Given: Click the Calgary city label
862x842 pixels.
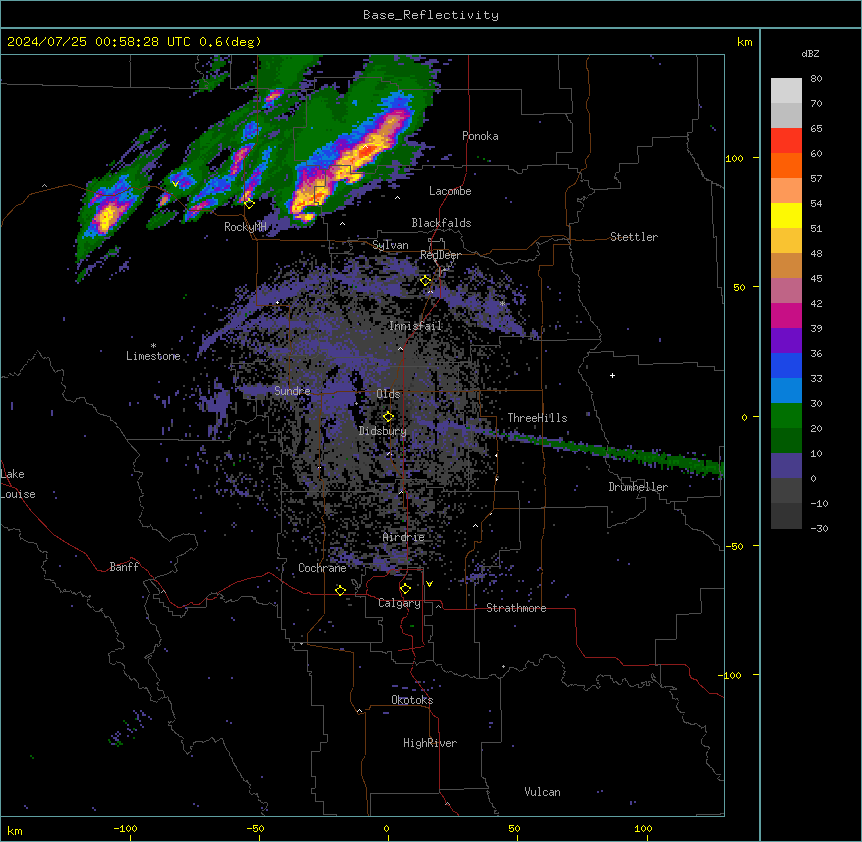Looking at the screenshot, I should coord(399,603).
